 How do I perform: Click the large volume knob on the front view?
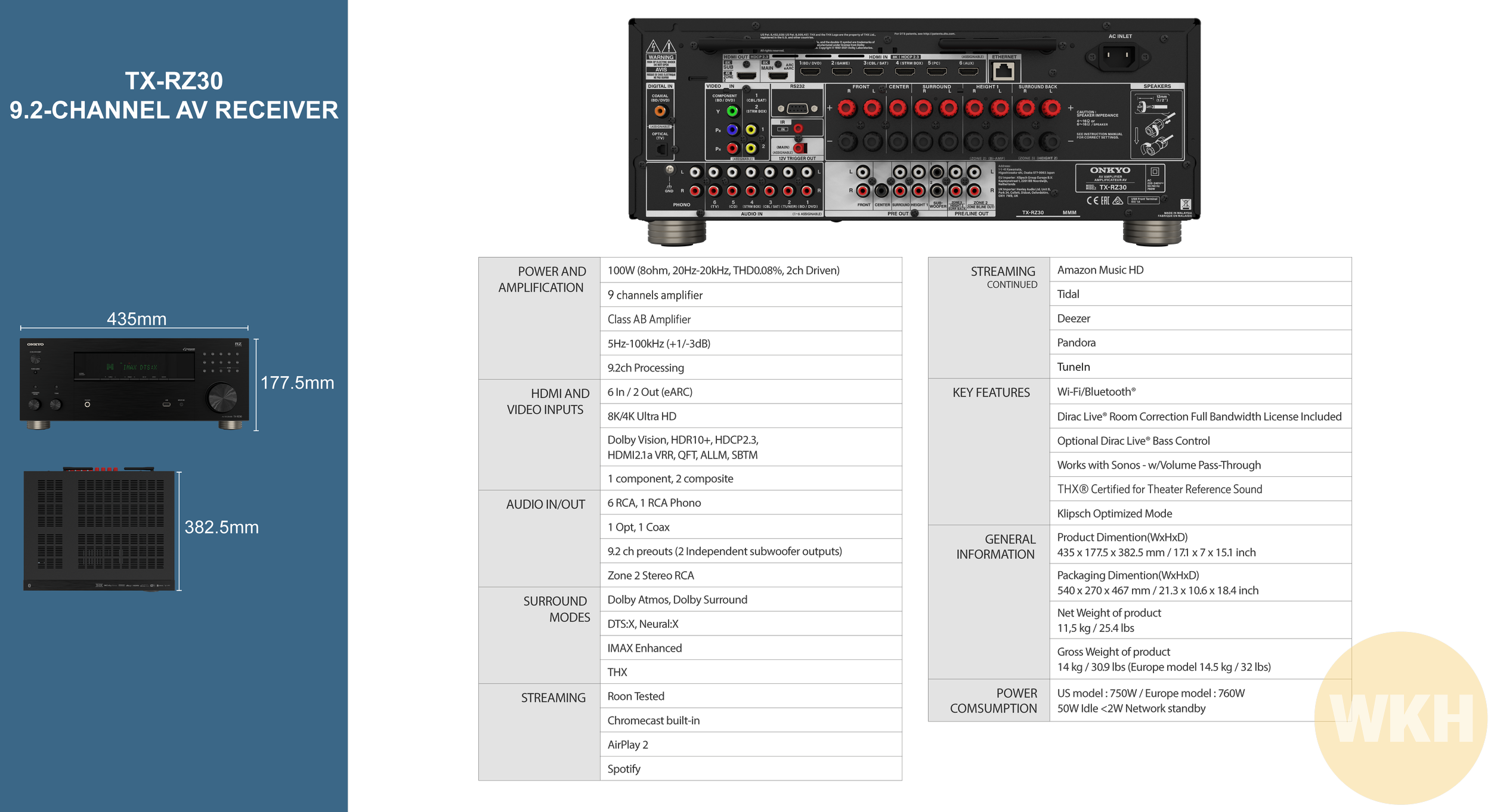click(x=222, y=398)
